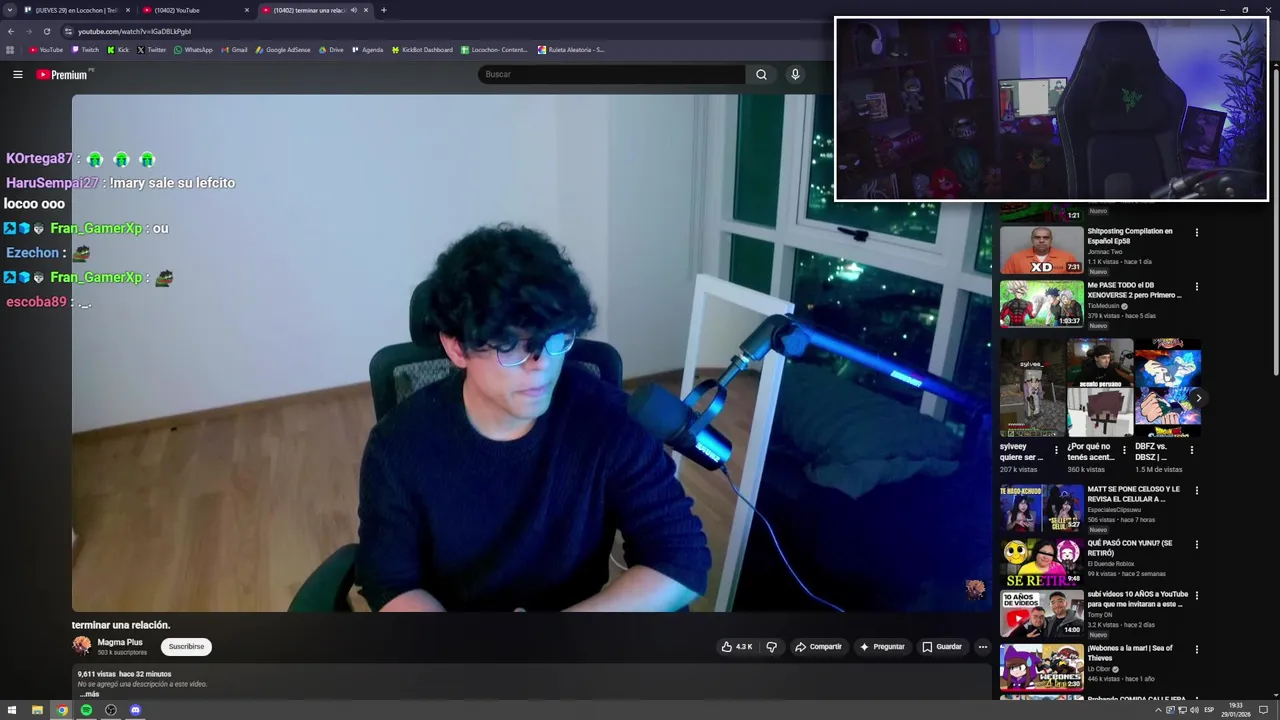Open the Ruleta Aleatoria bookmark
Screen dimensions: 1280x720
[x=571, y=50]
